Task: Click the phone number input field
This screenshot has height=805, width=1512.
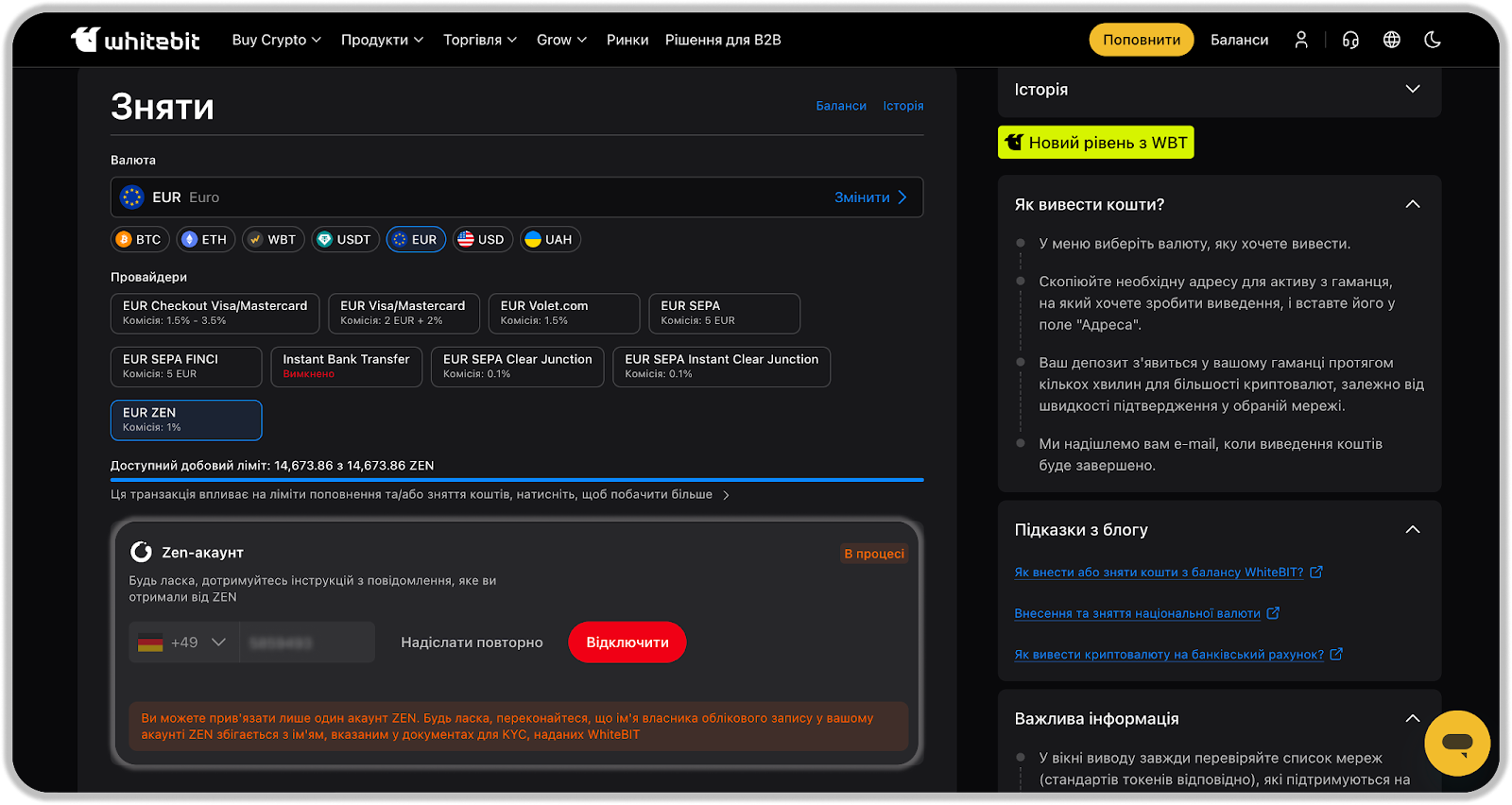Action: pos(307,642)
